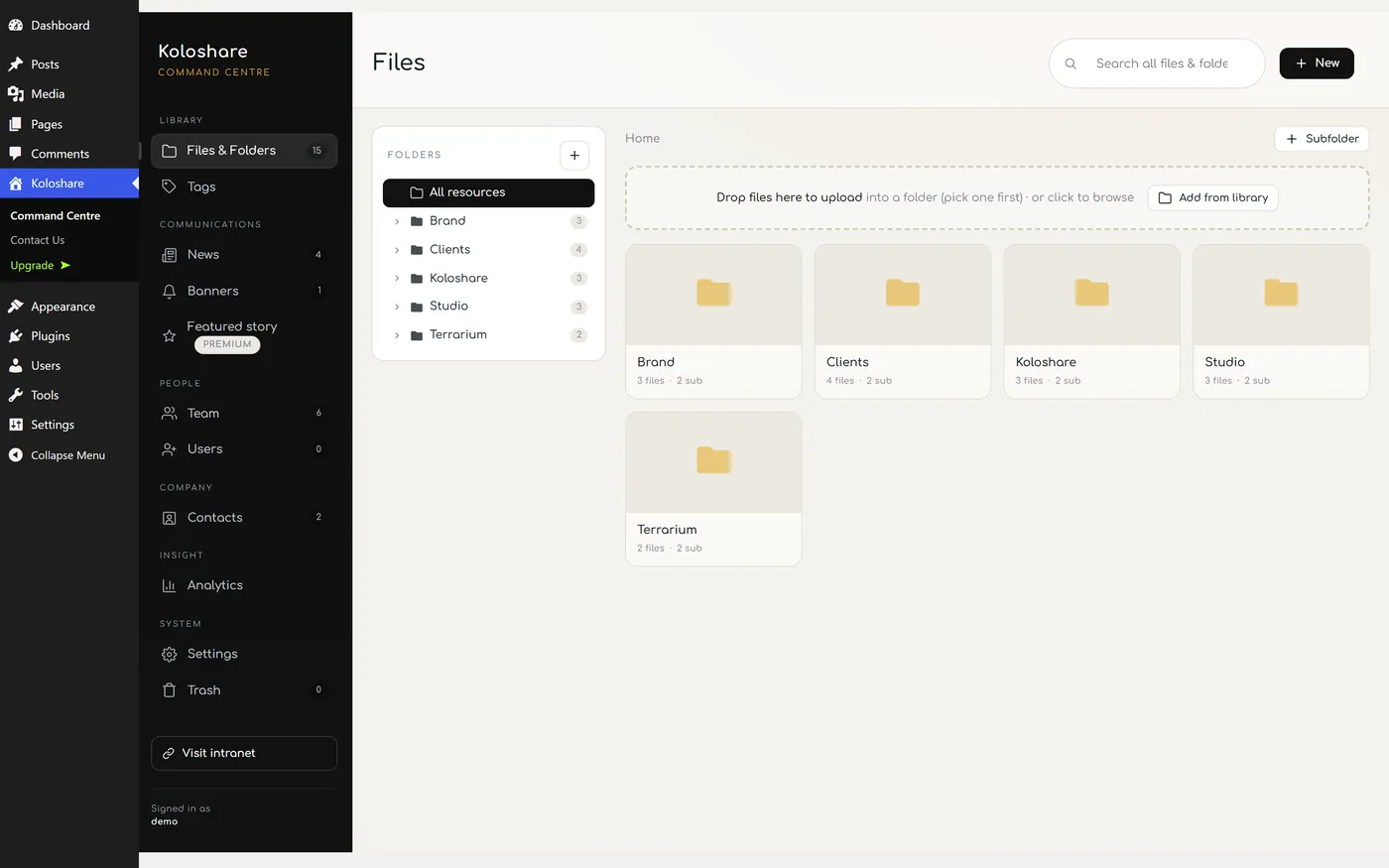Click the Appearance brush icon
1389x868 pixels.
pos(16,307)
